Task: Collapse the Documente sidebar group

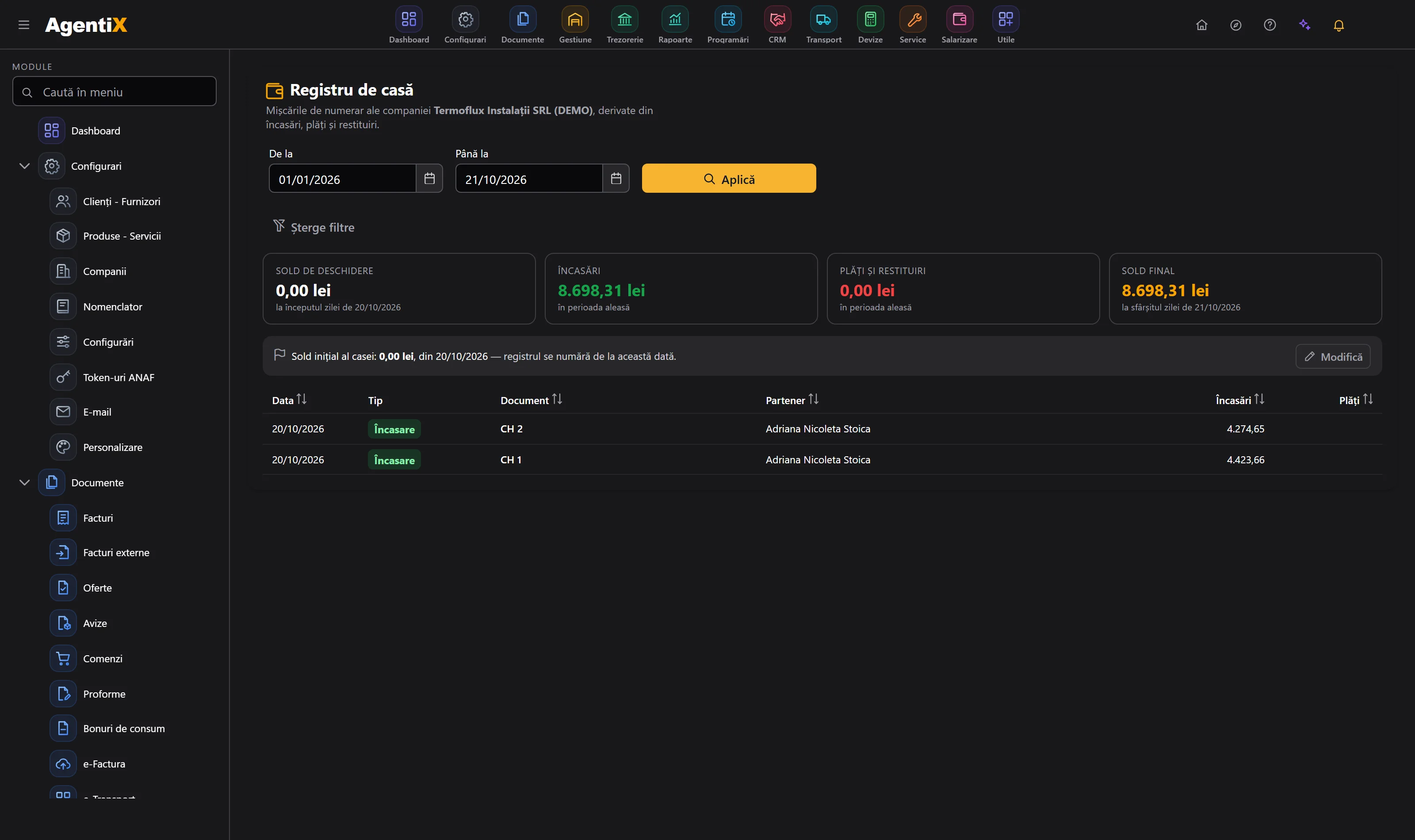Action: [24, 482]
